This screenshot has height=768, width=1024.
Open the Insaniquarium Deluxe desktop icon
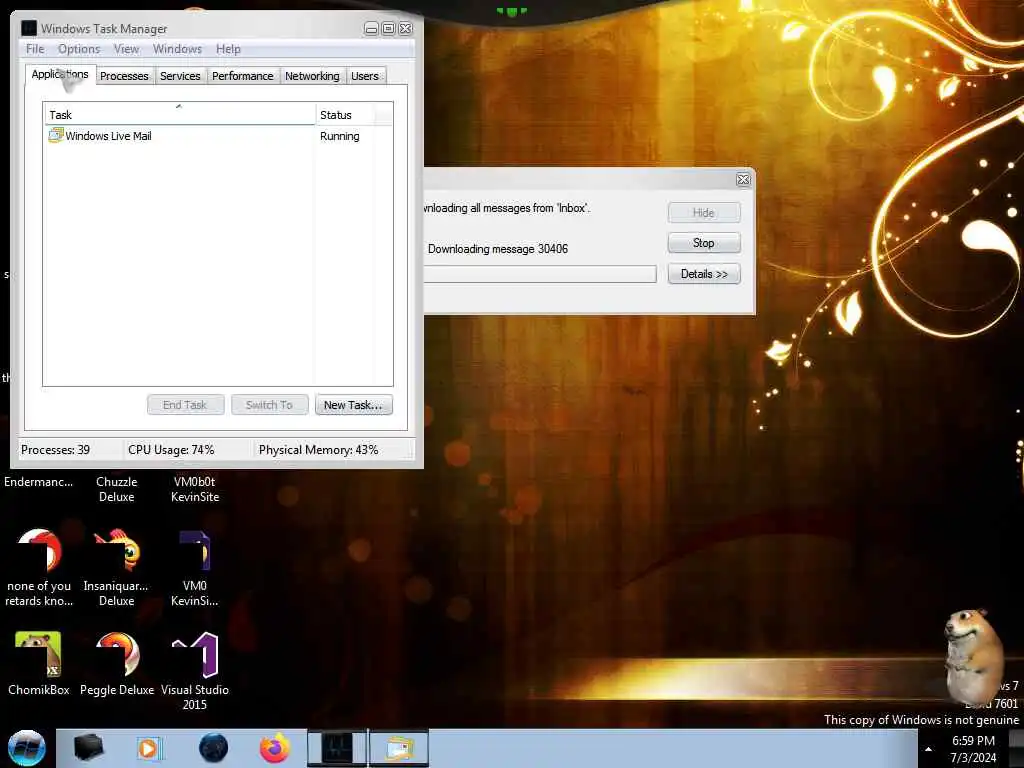coord(116,567)
